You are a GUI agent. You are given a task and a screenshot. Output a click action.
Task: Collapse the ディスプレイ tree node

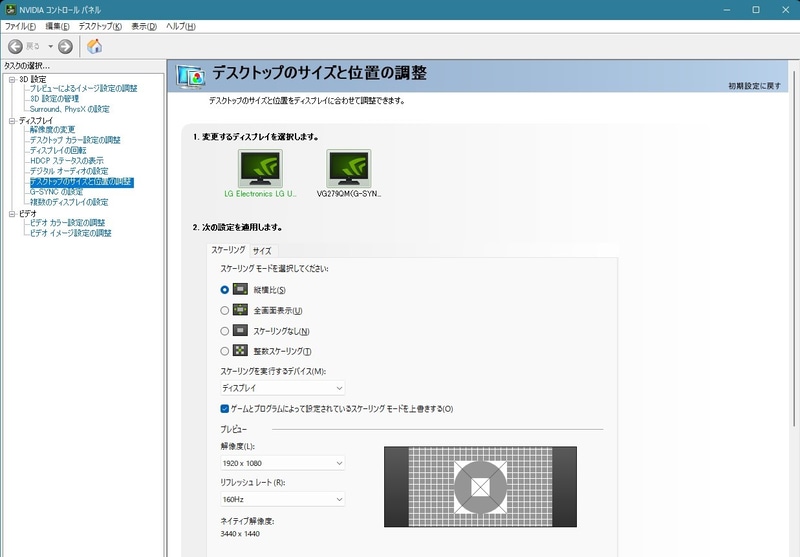pos(12,121)
